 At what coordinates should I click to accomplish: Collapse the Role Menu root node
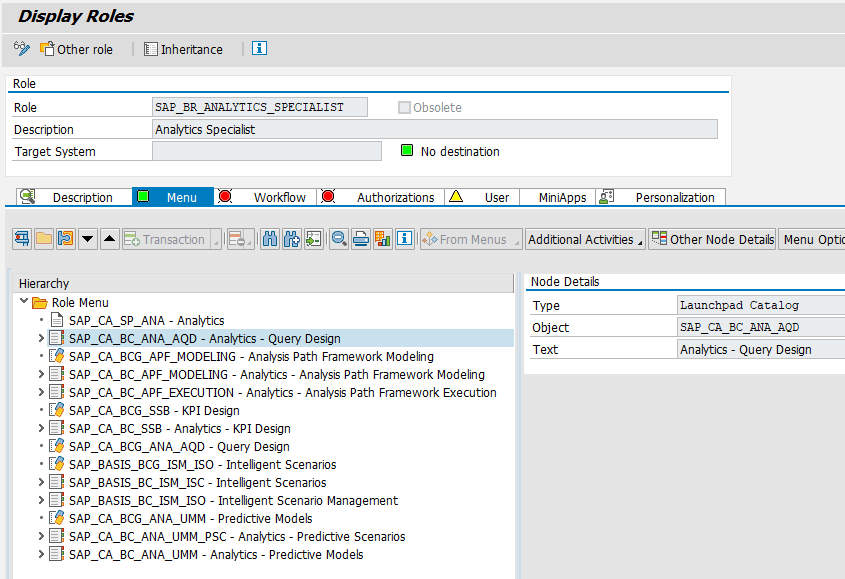click(22, 302)
